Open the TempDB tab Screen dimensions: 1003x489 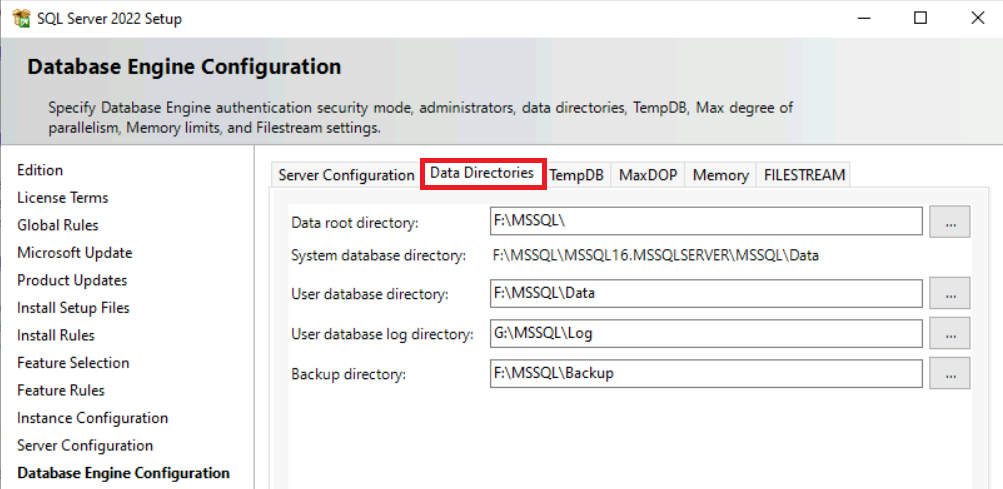(x=576, y=175)
